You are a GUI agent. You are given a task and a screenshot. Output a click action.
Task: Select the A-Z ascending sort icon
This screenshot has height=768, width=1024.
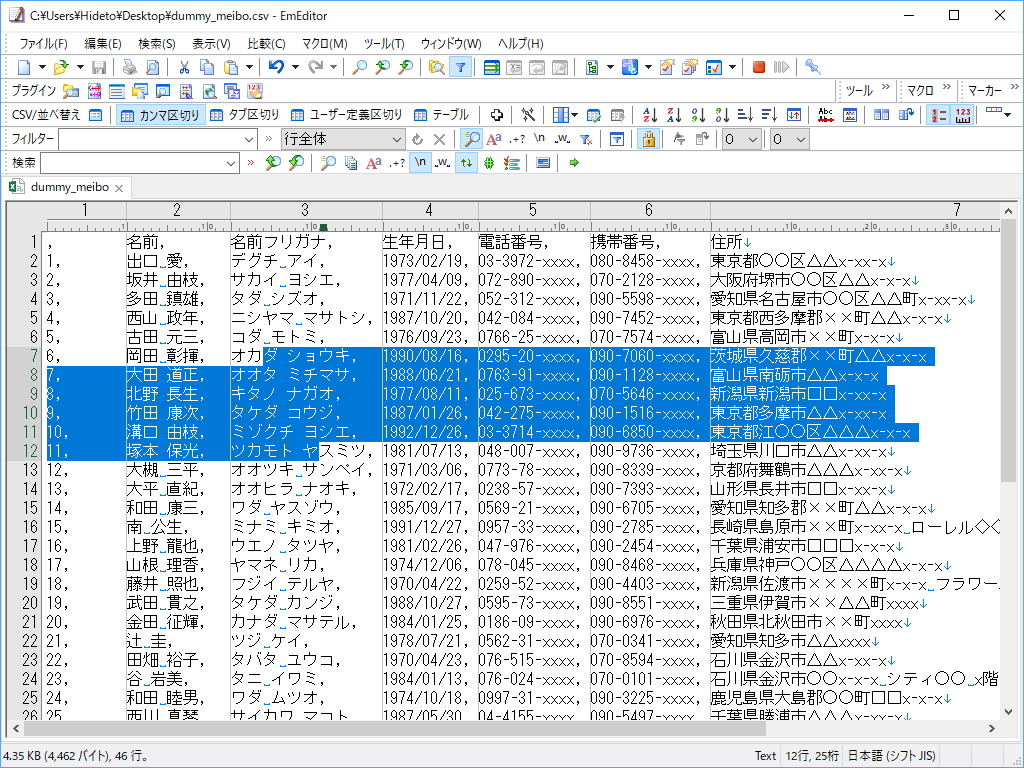650,116
